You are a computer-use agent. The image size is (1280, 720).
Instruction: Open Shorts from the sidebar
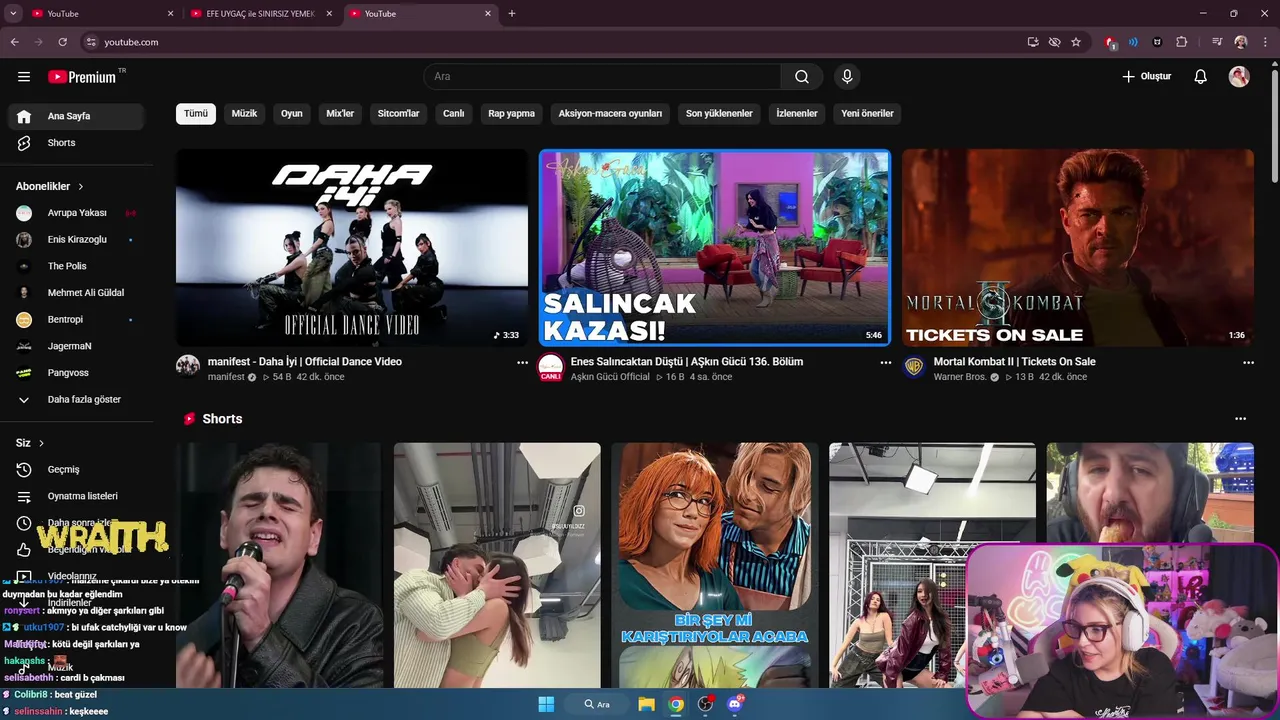click(77, 143)
